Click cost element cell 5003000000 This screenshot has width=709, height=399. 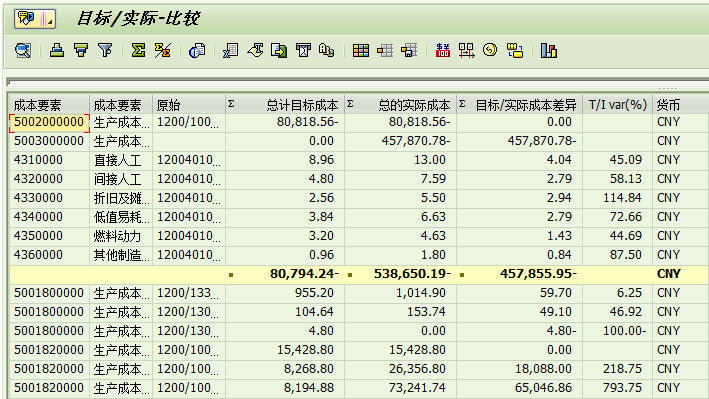49,141
